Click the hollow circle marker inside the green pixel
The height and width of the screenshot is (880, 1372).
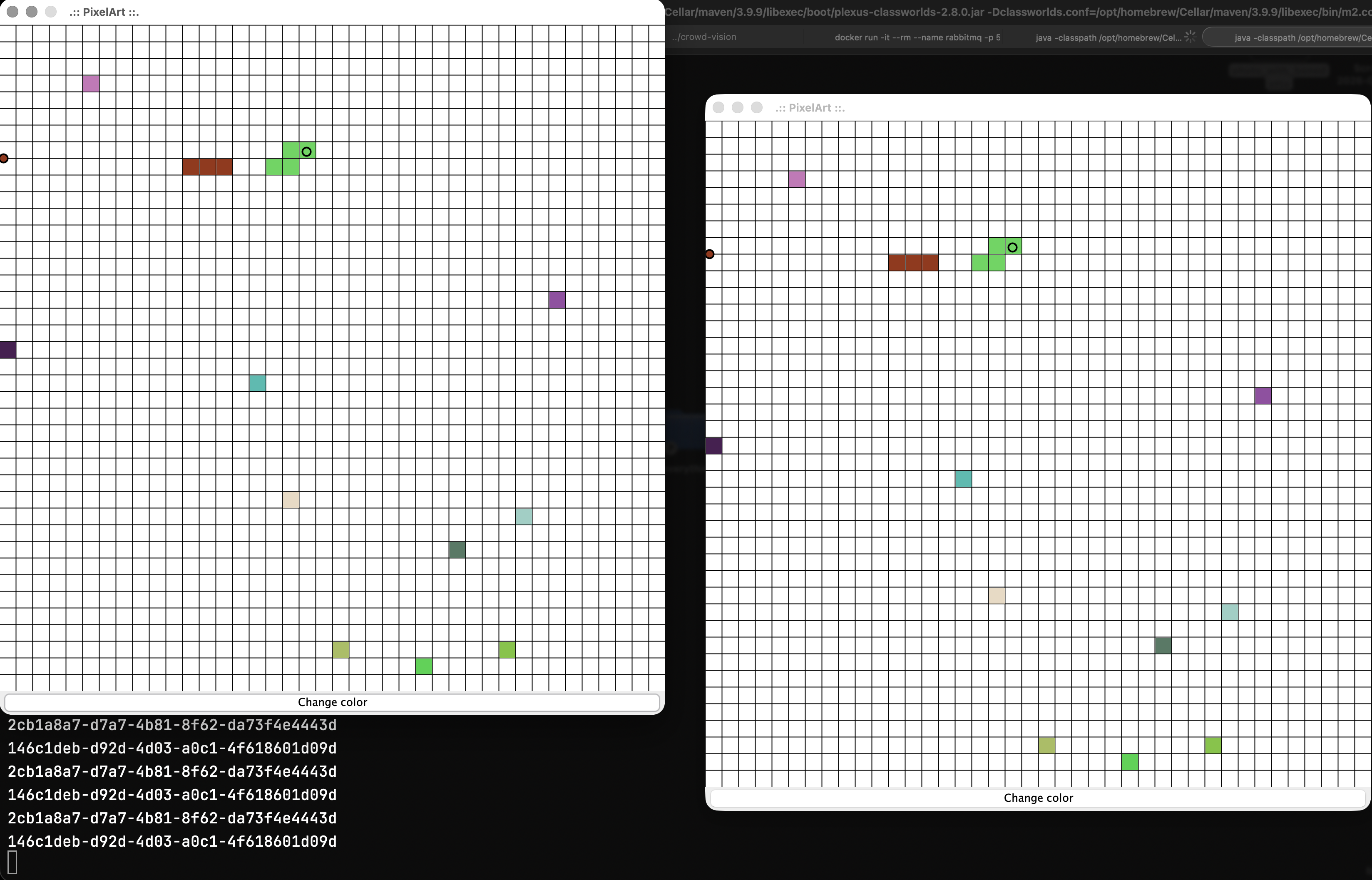coord(306,151)
